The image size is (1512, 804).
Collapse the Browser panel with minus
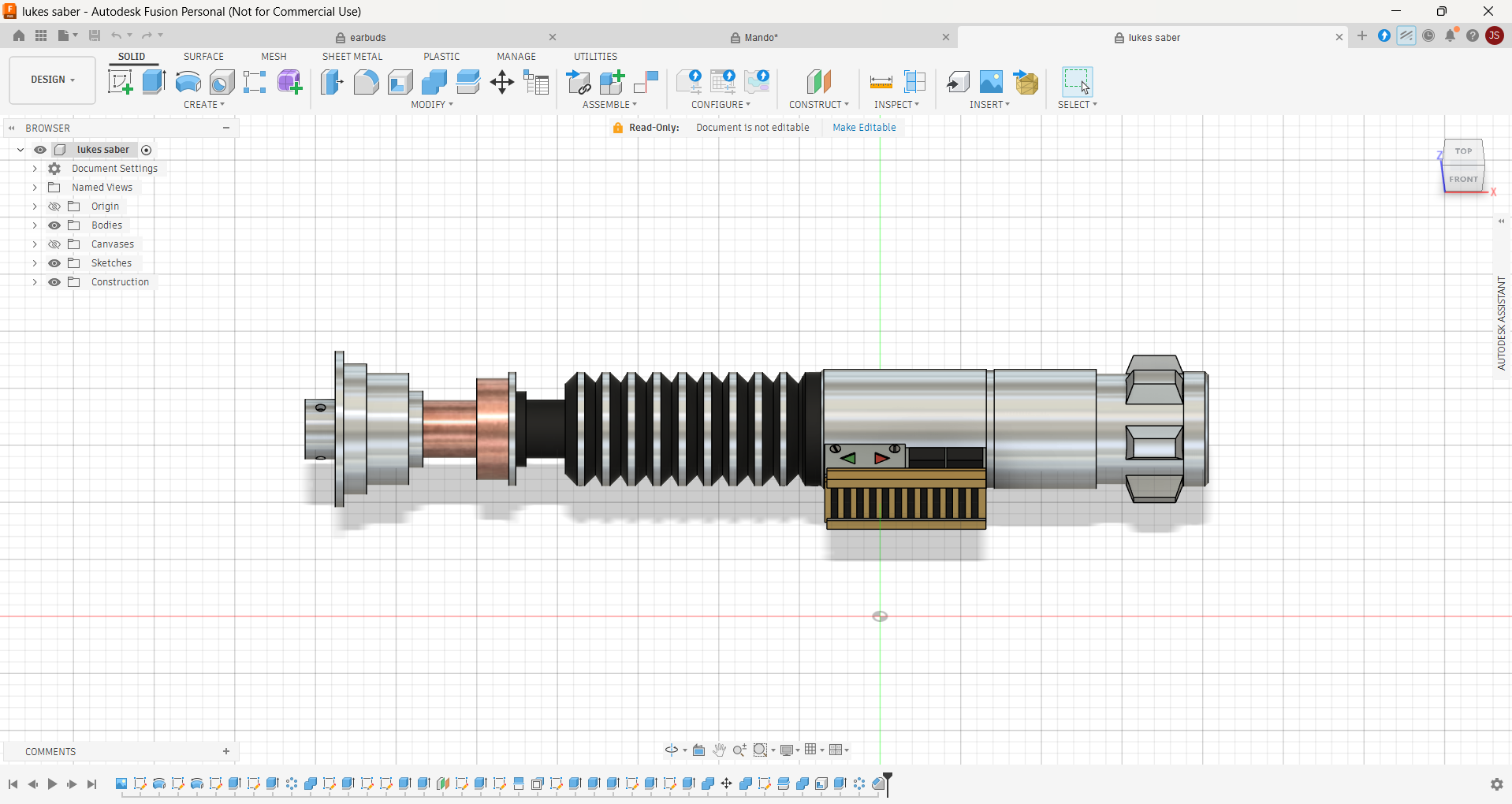[x=226, y=128]
